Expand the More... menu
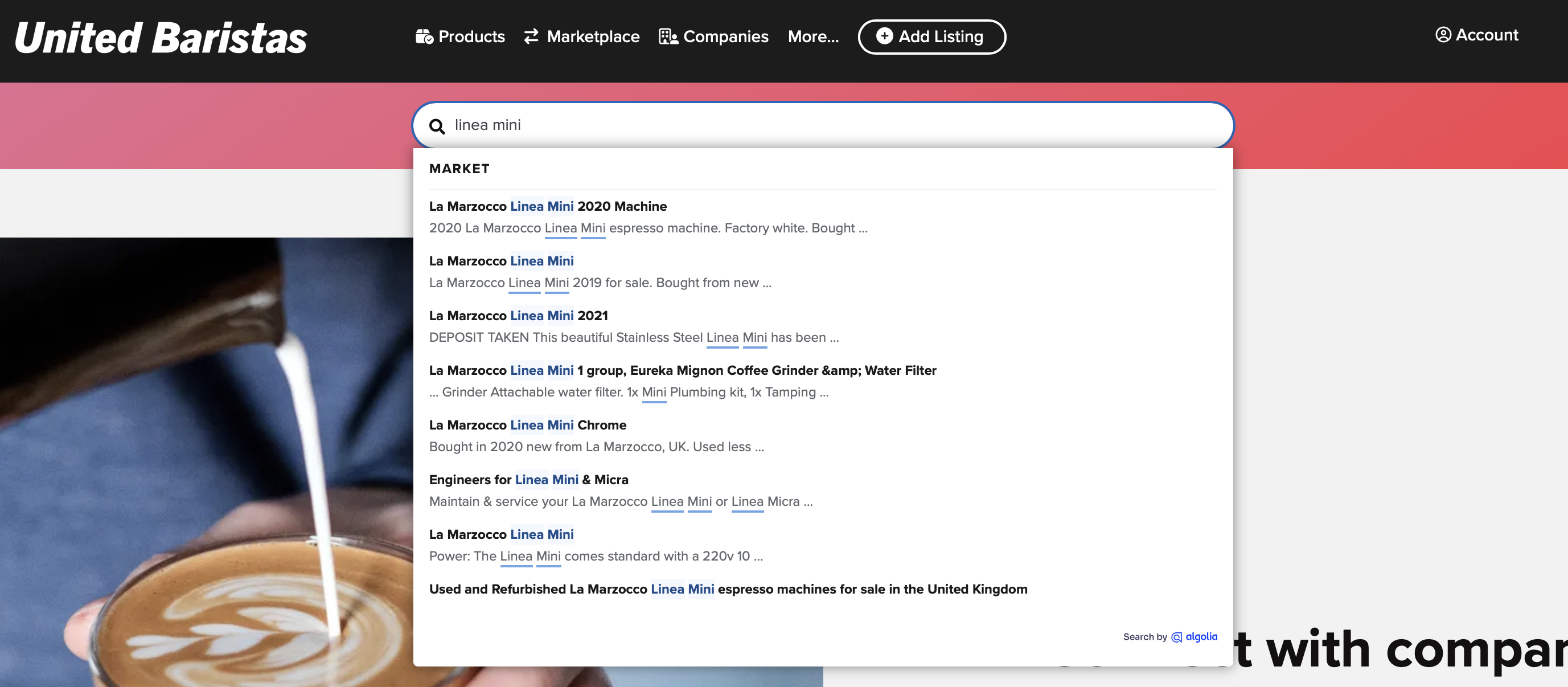The image size is (1568, 687). pyautogui.click(x=812, y=36)
